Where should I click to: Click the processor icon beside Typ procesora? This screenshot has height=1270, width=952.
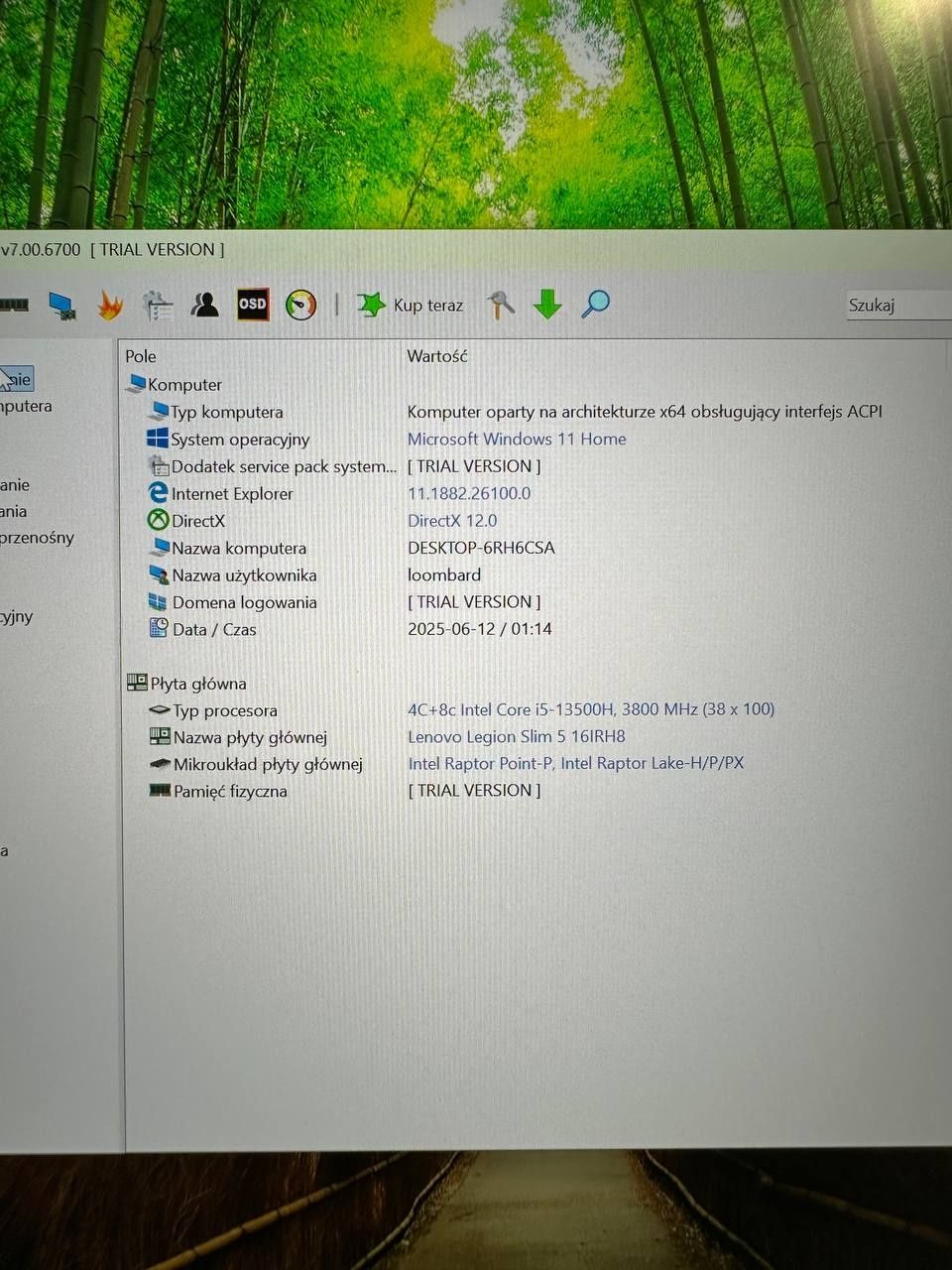tap(160, 709)
